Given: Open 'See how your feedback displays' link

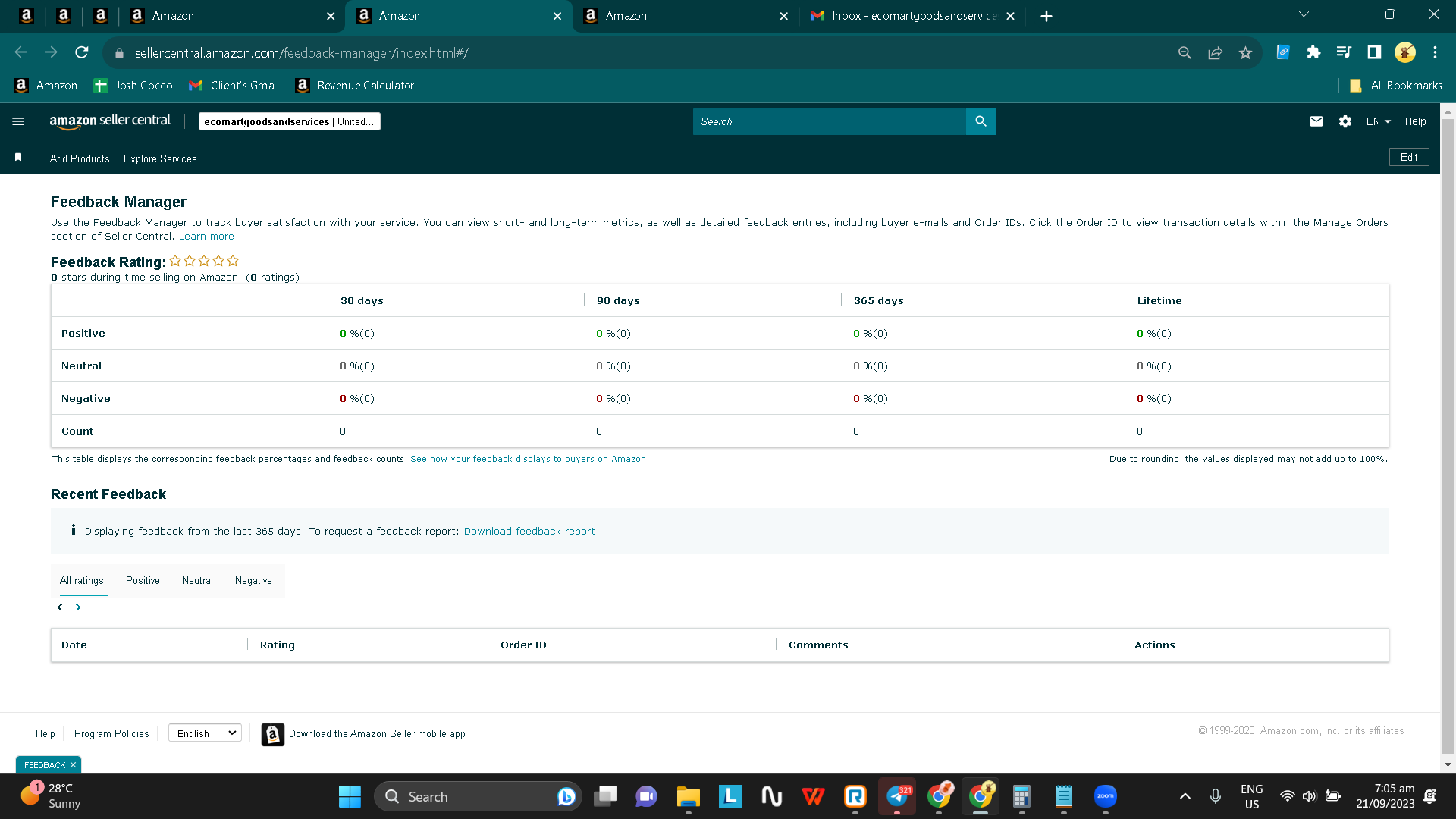Looking at the screenshot, I should (529, 459).
